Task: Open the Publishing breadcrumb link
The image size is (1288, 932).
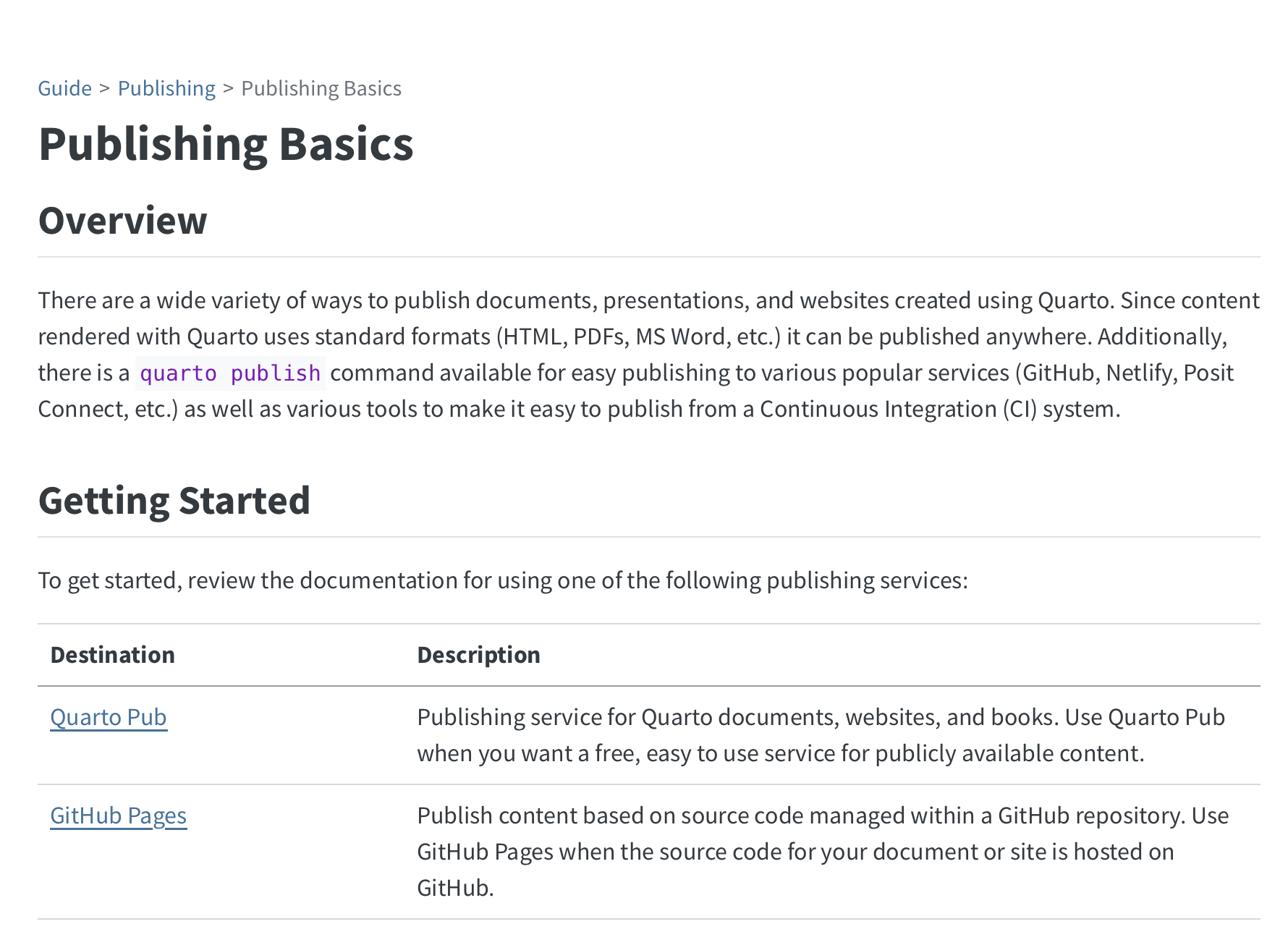Action: coord(166,88)
